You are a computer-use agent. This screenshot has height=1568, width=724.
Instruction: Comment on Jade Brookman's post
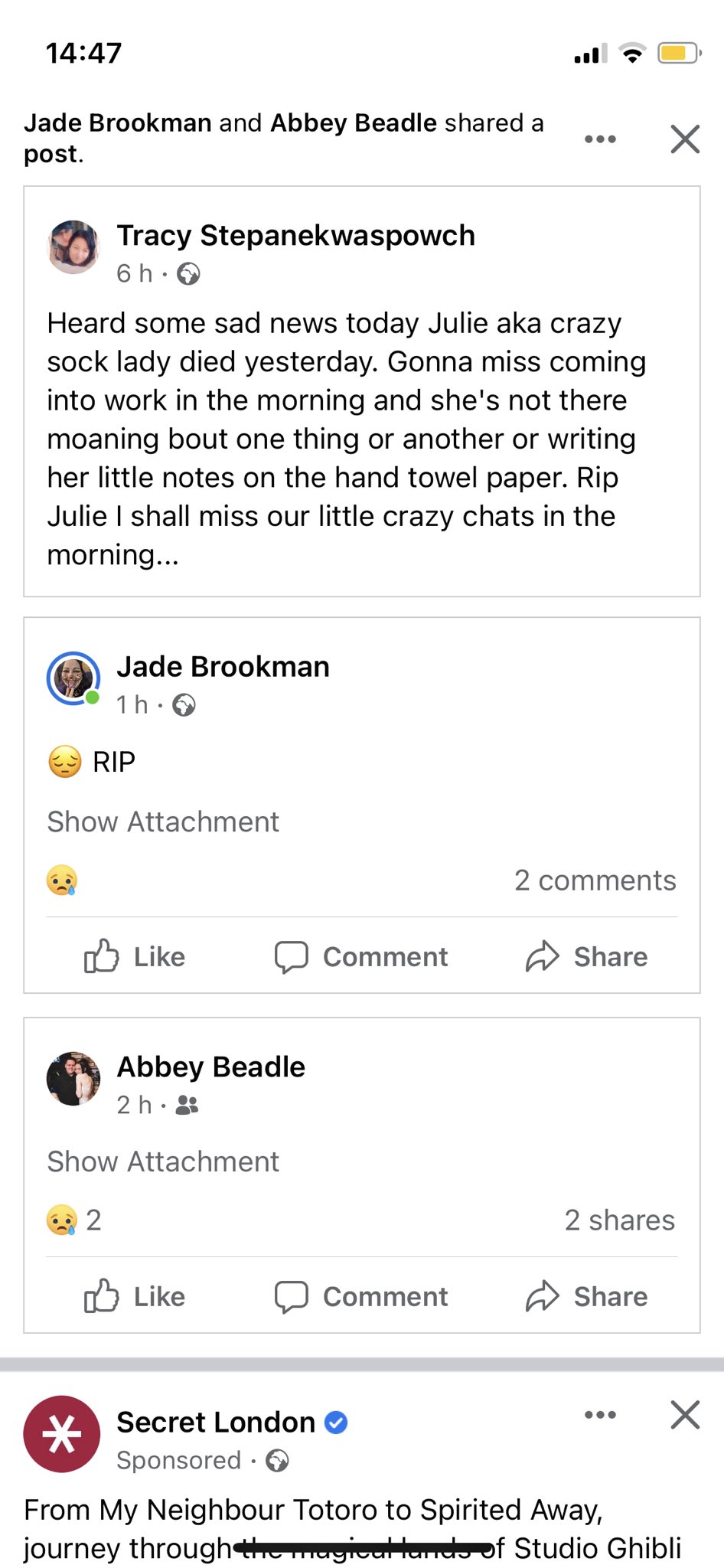[361, 956]
